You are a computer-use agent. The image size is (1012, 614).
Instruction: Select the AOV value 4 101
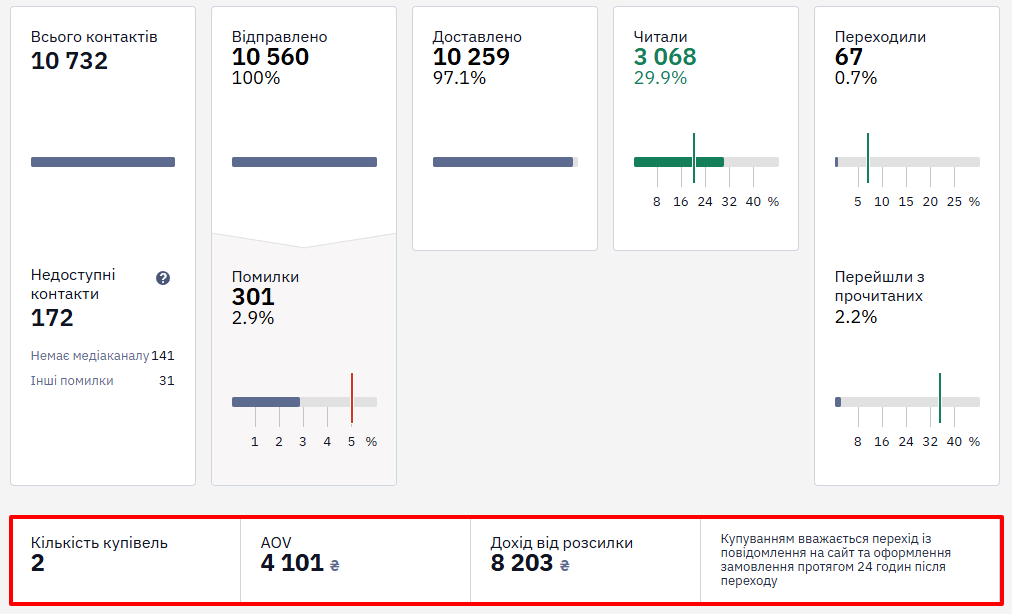[292, 563]
